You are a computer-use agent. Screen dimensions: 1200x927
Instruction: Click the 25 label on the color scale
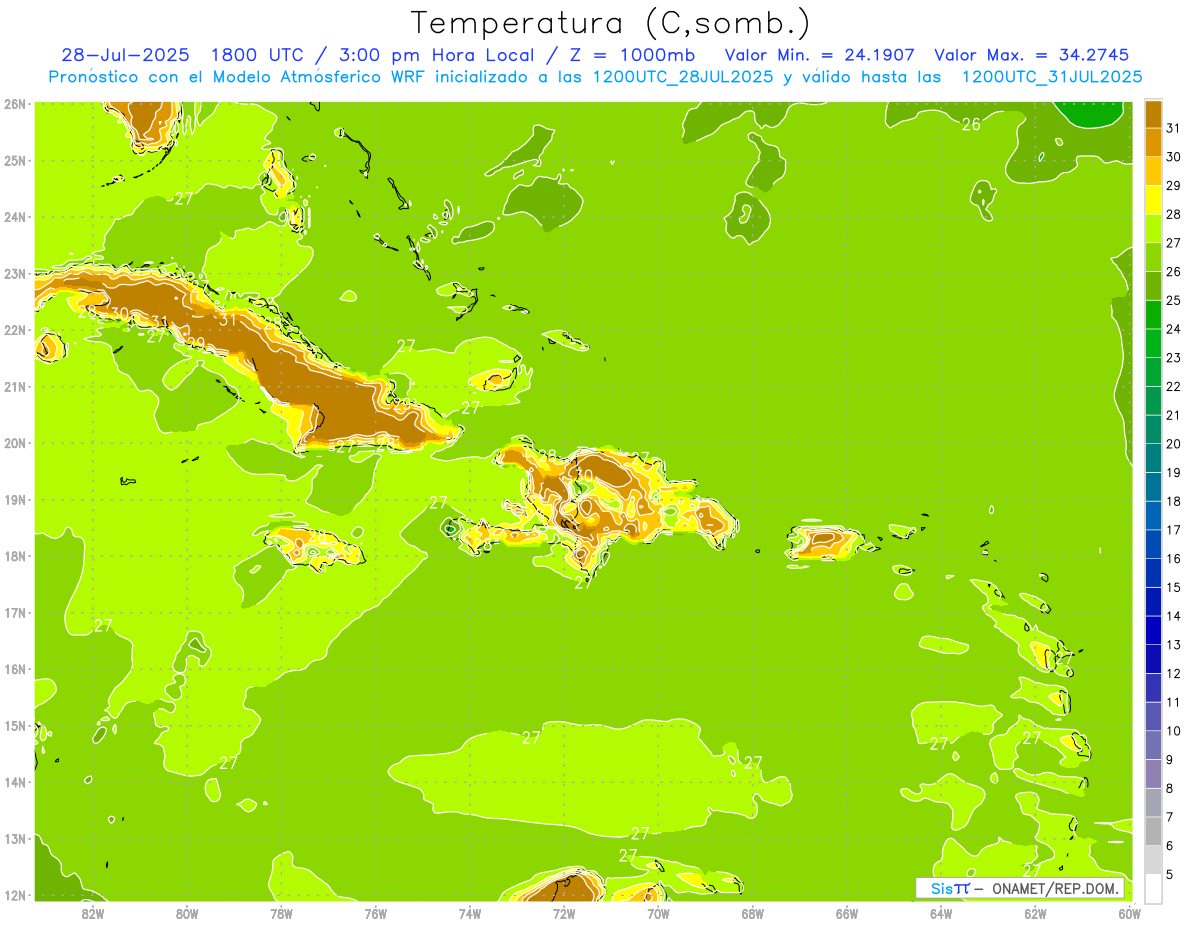[x=1173, y=300]
